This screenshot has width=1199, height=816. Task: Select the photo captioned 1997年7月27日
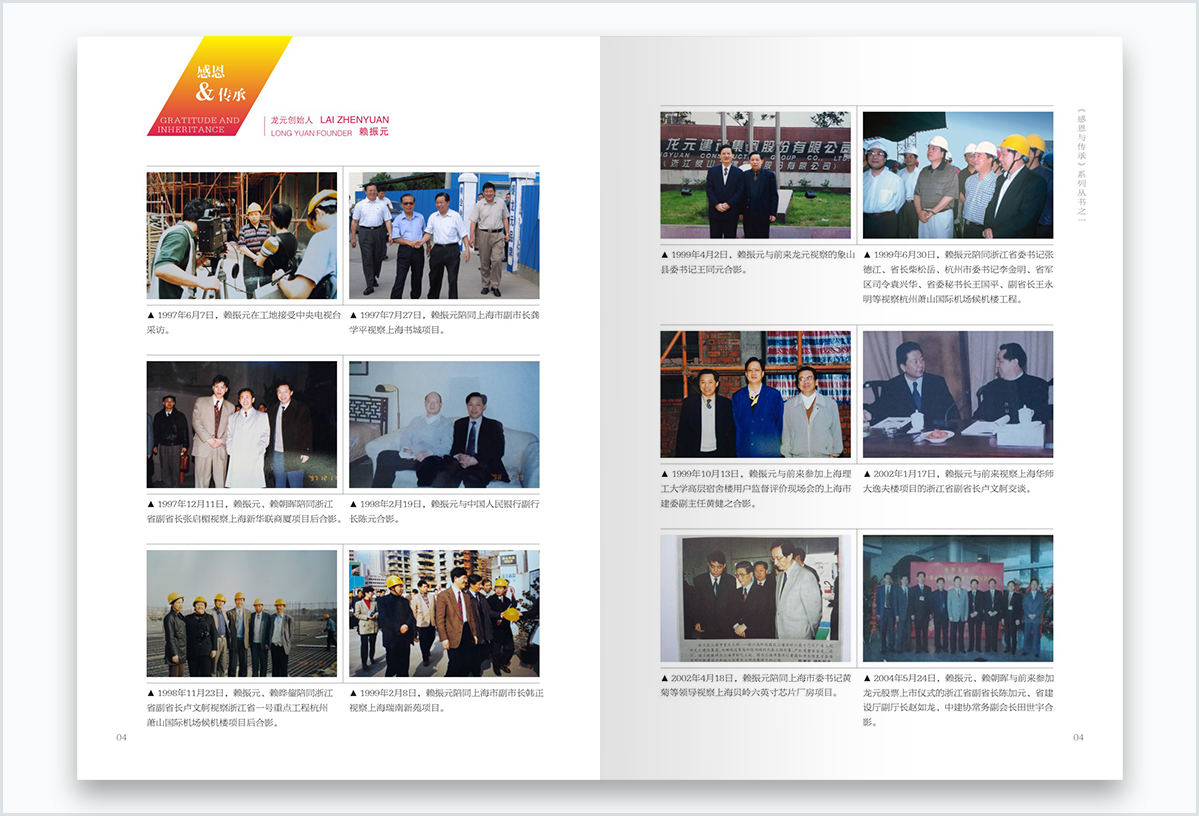pos(444,236)
